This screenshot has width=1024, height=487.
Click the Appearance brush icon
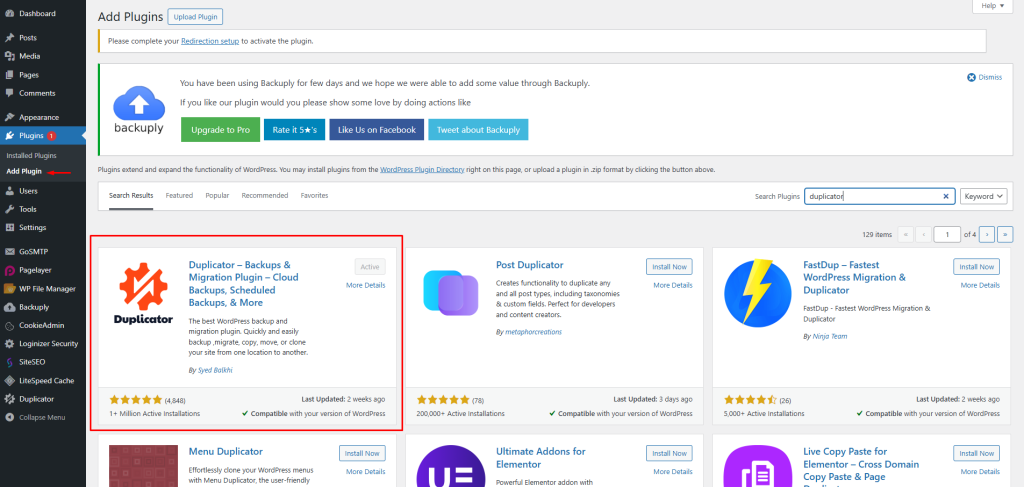pyautogui.click(x=9, y=118)
